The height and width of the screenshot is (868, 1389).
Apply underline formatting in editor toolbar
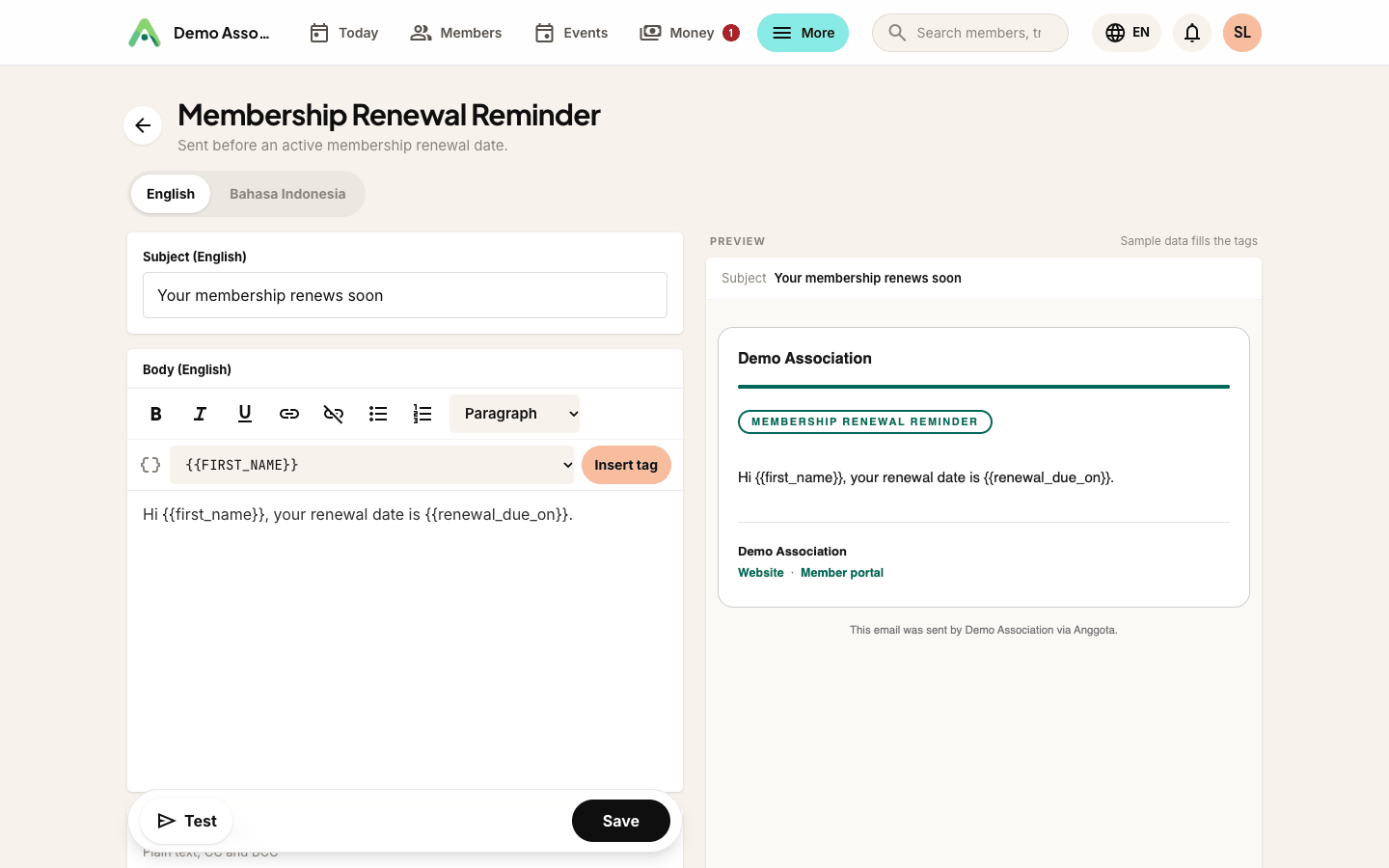[245, 414]
